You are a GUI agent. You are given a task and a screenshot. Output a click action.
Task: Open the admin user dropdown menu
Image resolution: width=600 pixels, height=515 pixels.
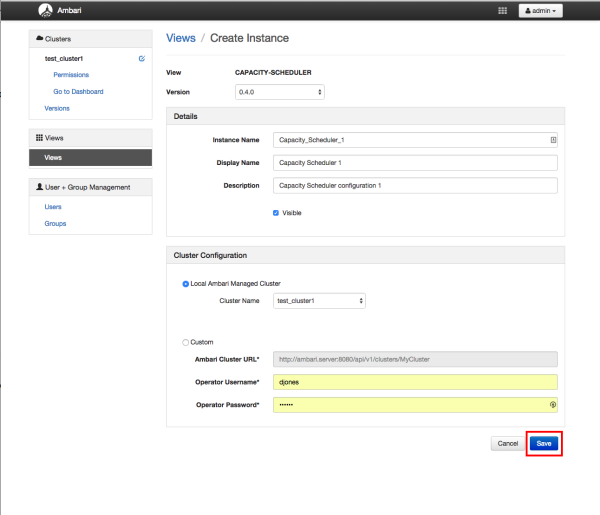click(541, 11)
